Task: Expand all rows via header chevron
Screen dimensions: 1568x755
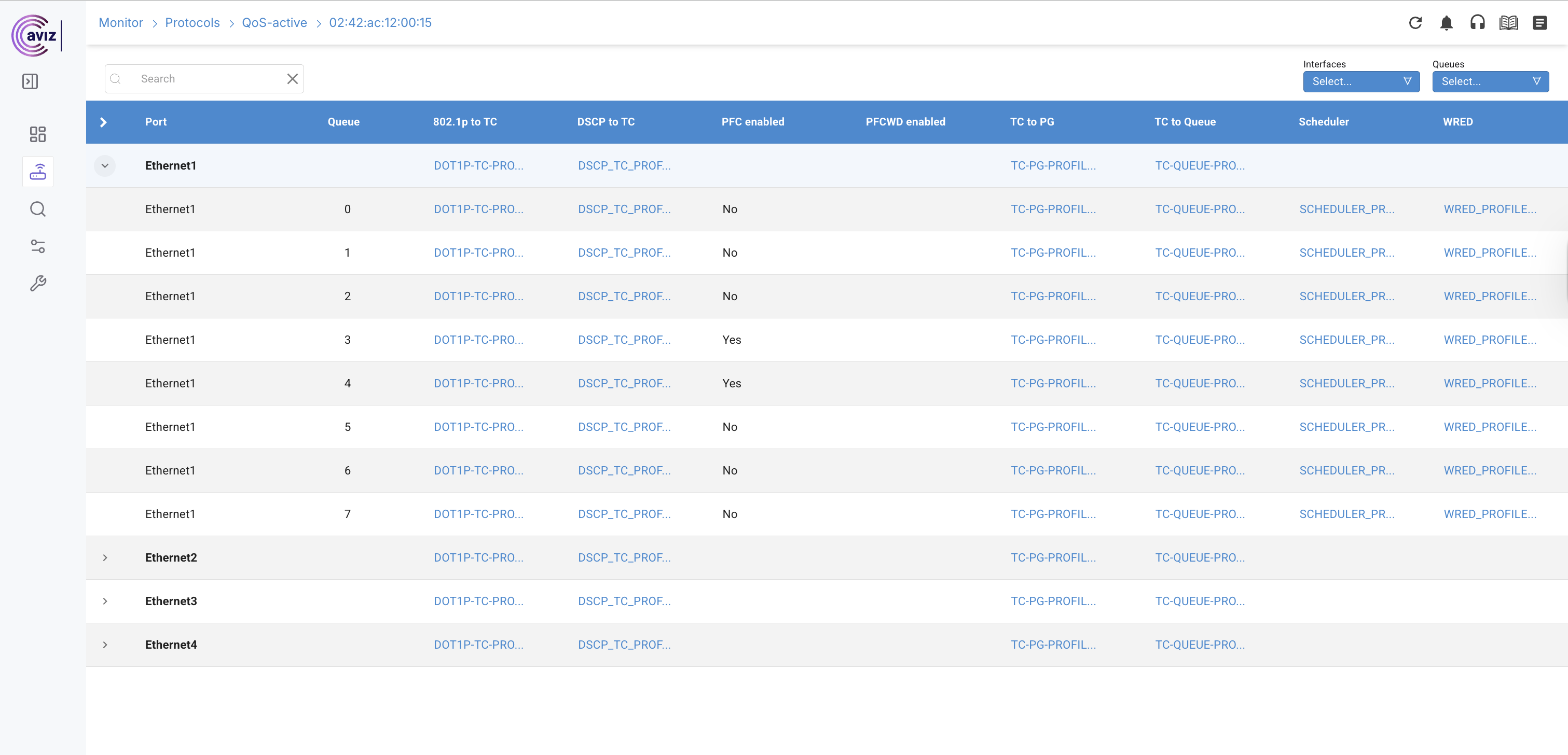Action: [103, 122]
